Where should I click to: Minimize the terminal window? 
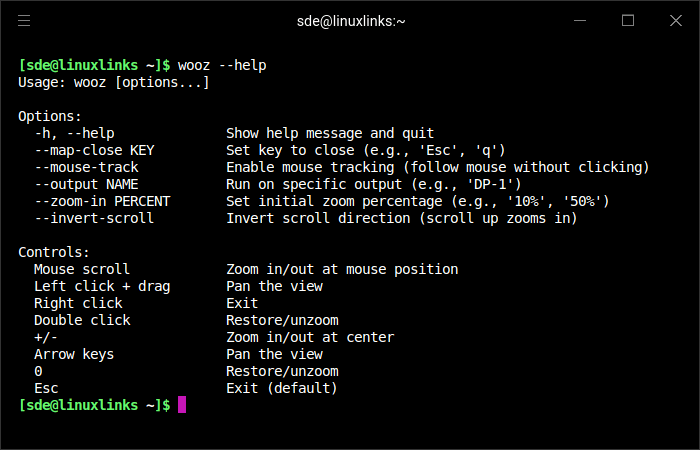click(580, 20)
